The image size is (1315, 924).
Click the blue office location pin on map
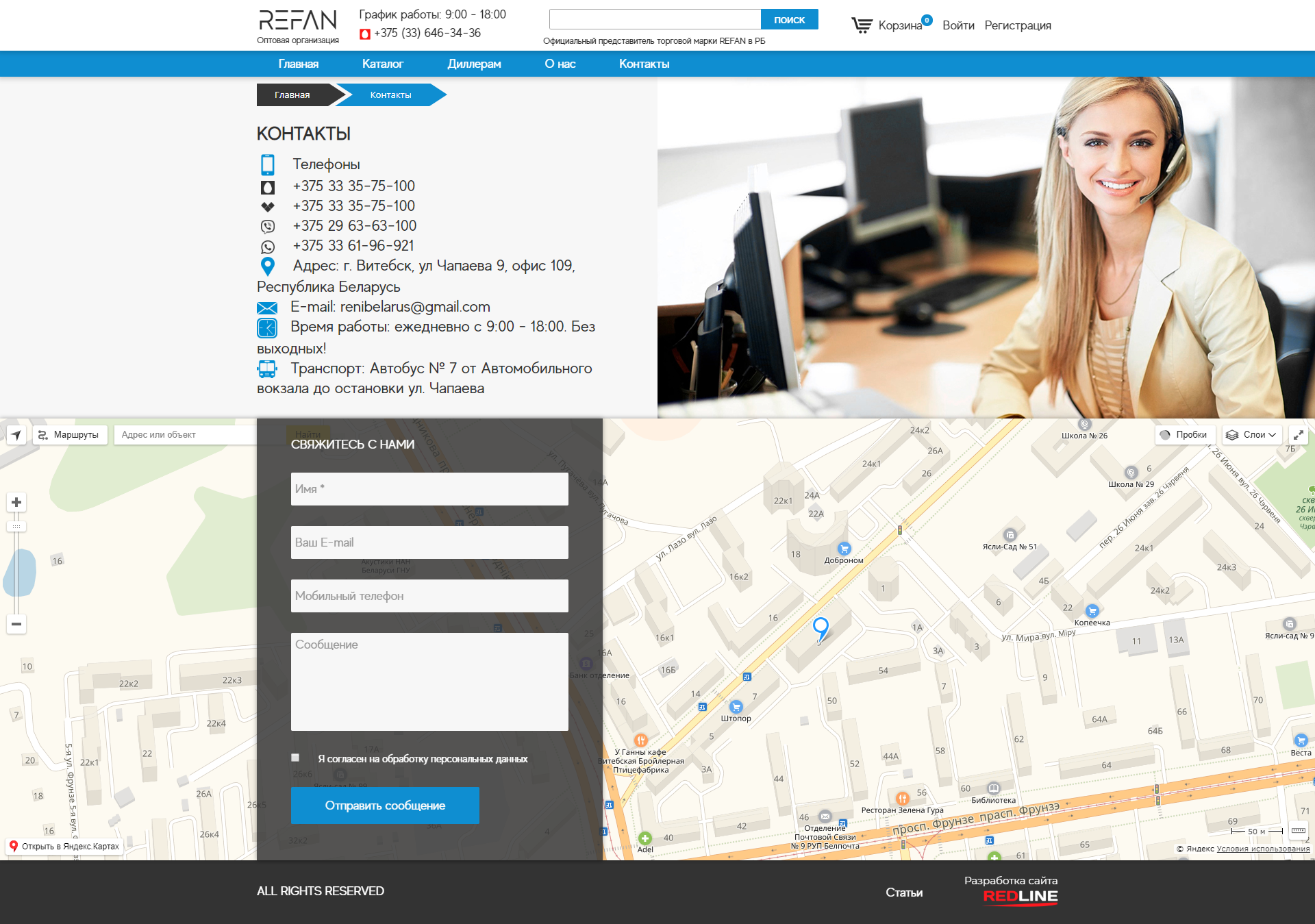tap(821, 628)
